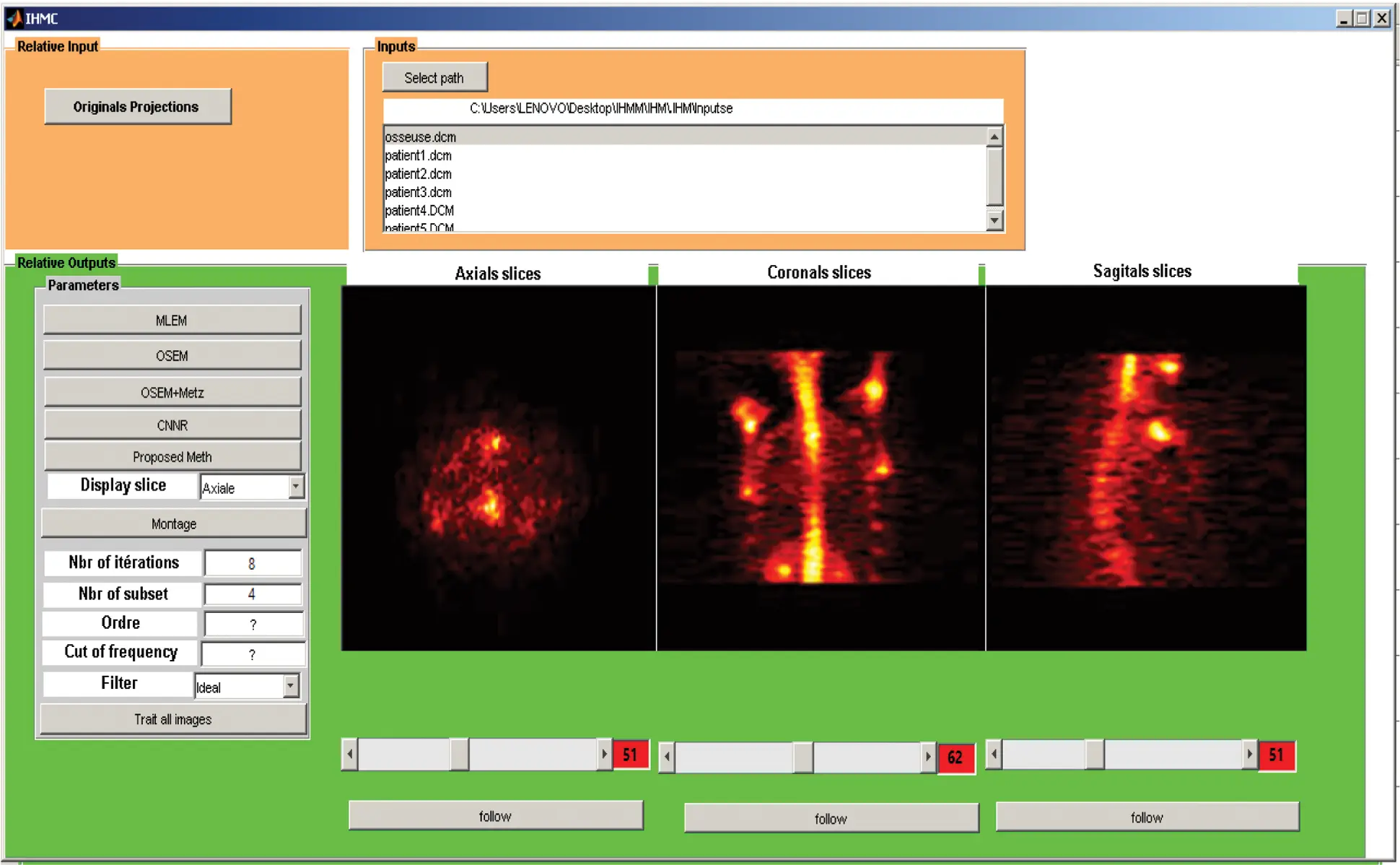
Task: Run the MLEM reconstruction method
Action: coord(172,319)
